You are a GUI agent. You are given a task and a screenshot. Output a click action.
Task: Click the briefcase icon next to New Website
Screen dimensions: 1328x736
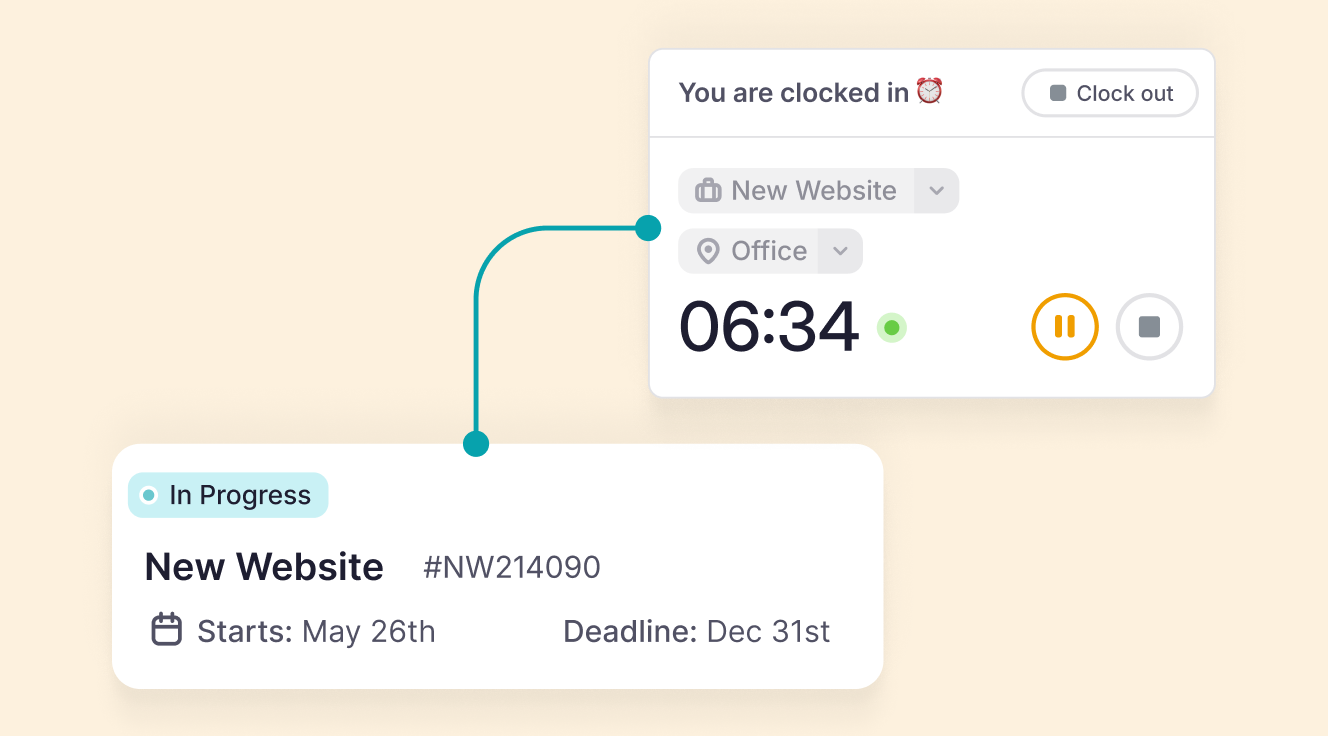click(x=707, y=190)
